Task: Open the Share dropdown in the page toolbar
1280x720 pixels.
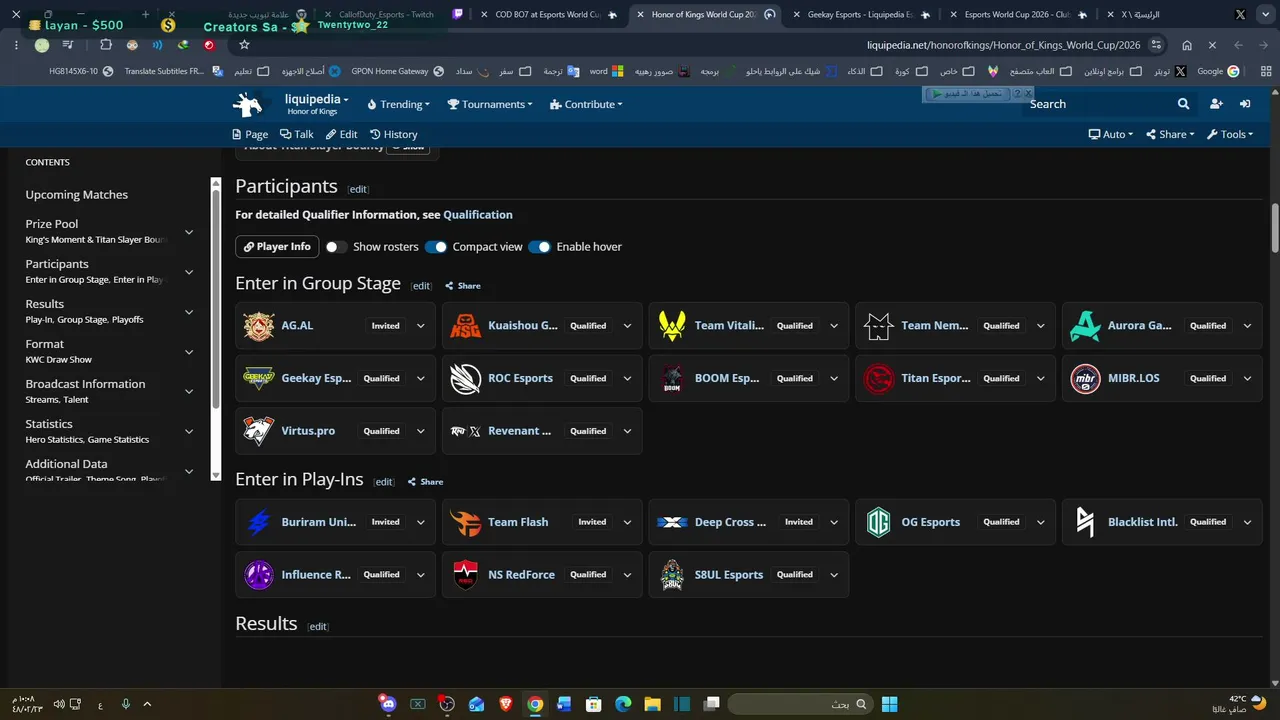Action: pyautogui.click(x=1170, y=134)
